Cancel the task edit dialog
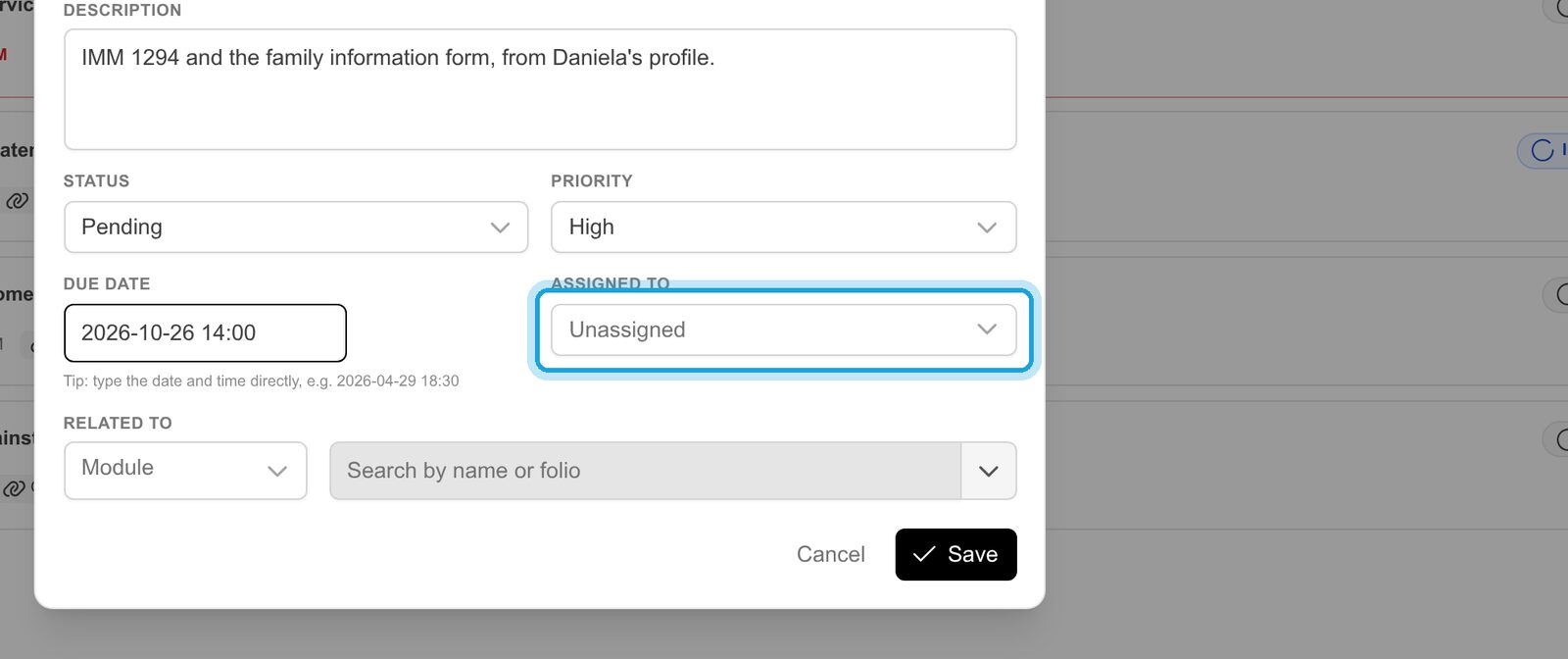The height and width of the screenshot is (659, 1568). [830, 554]
